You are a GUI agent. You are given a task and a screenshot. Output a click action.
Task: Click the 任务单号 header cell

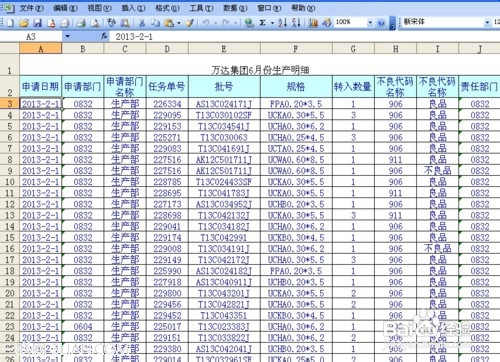click(x=167, y=87)
